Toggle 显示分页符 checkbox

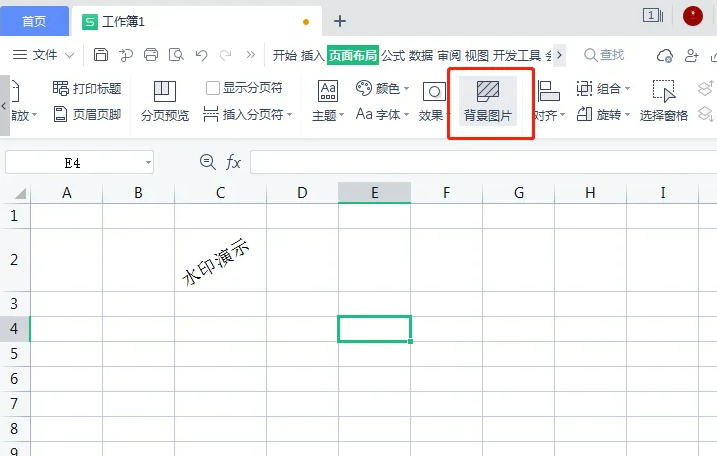[213, 88]
